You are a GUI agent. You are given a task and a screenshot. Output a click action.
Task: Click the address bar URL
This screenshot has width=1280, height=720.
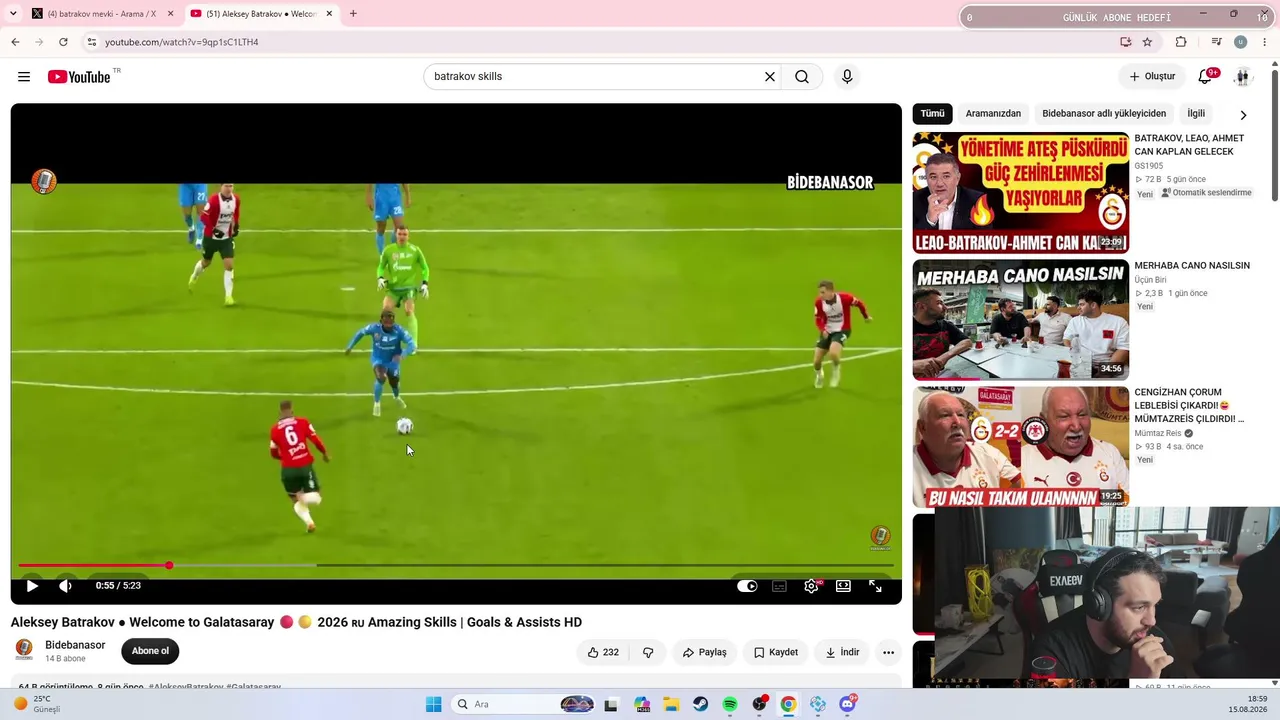(181, 42)
